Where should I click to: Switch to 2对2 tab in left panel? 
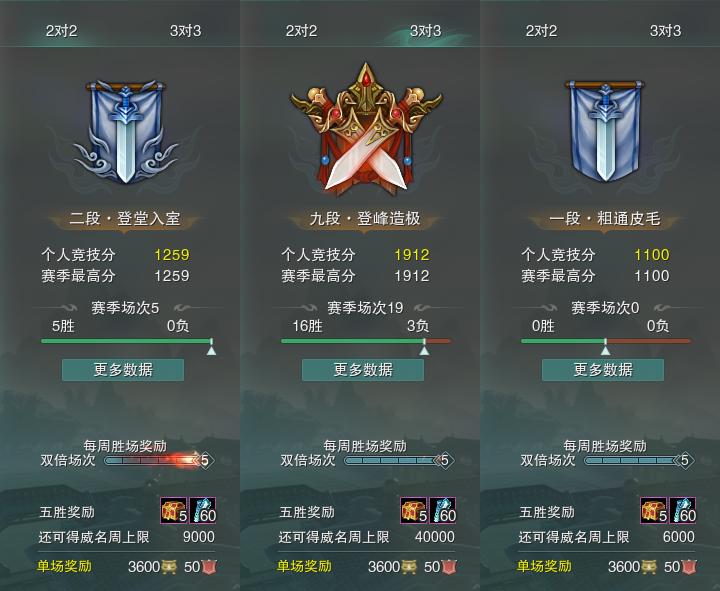click(62, 31)
